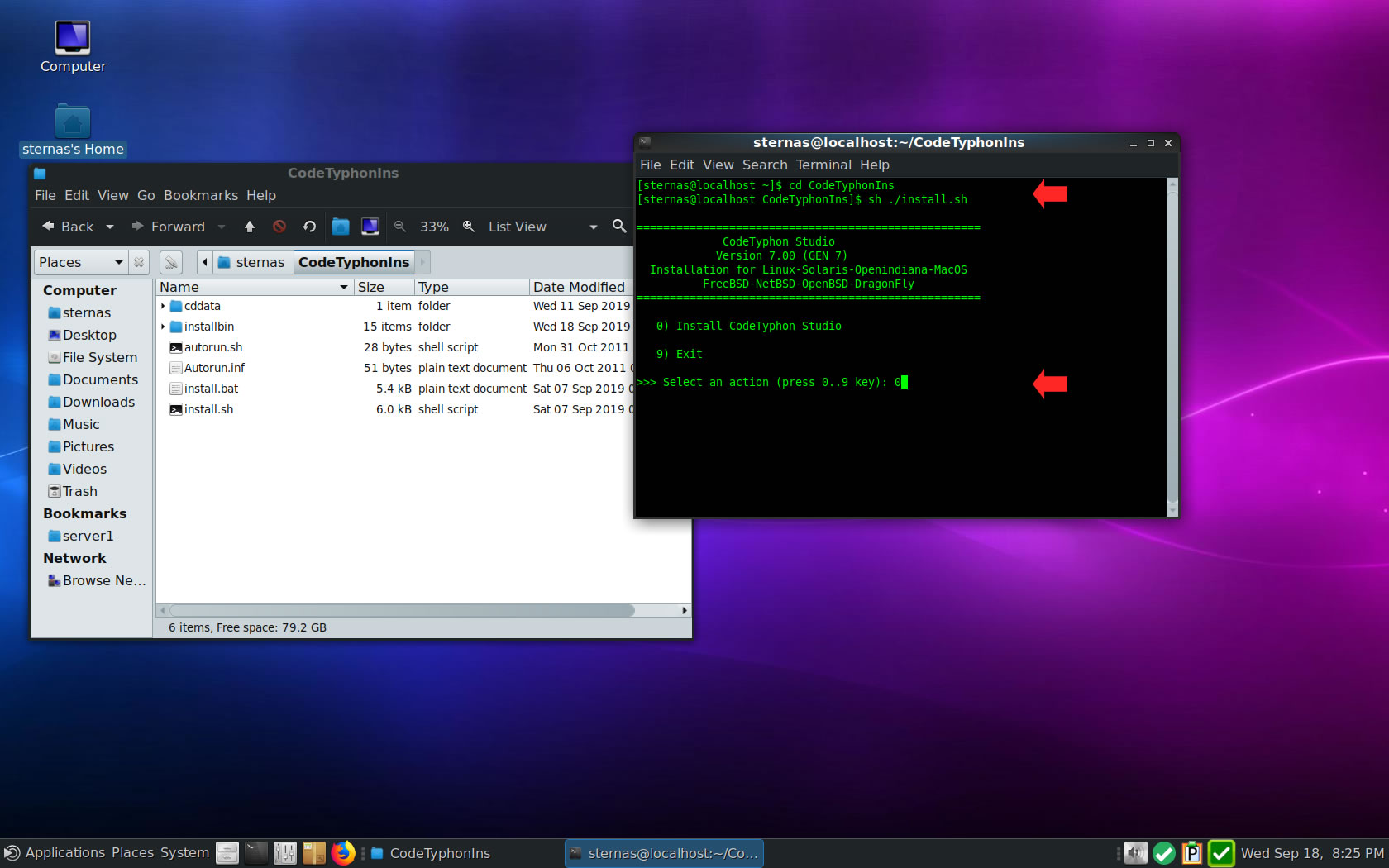
Task: Open the Applications panel menu
Action: [x=55, y=853]
